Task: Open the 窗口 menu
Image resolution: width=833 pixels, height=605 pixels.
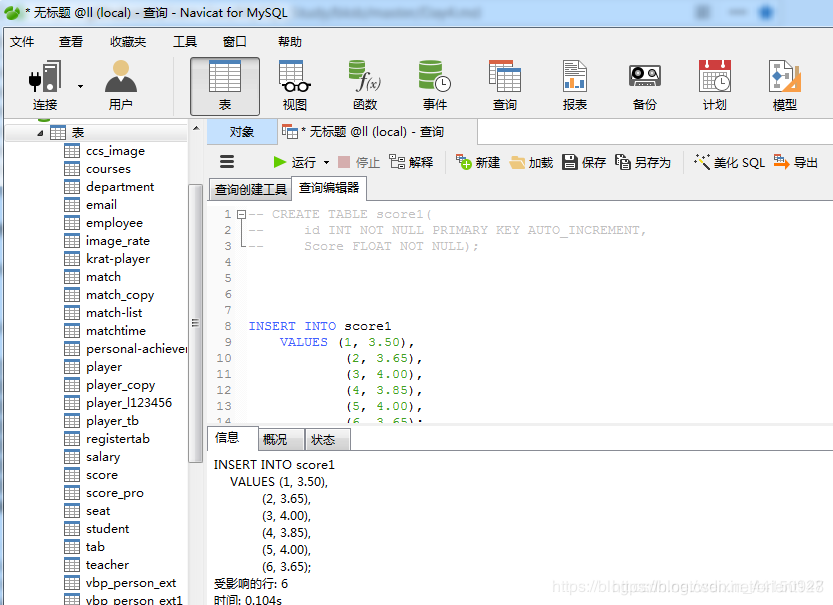Action: [234, 41]
